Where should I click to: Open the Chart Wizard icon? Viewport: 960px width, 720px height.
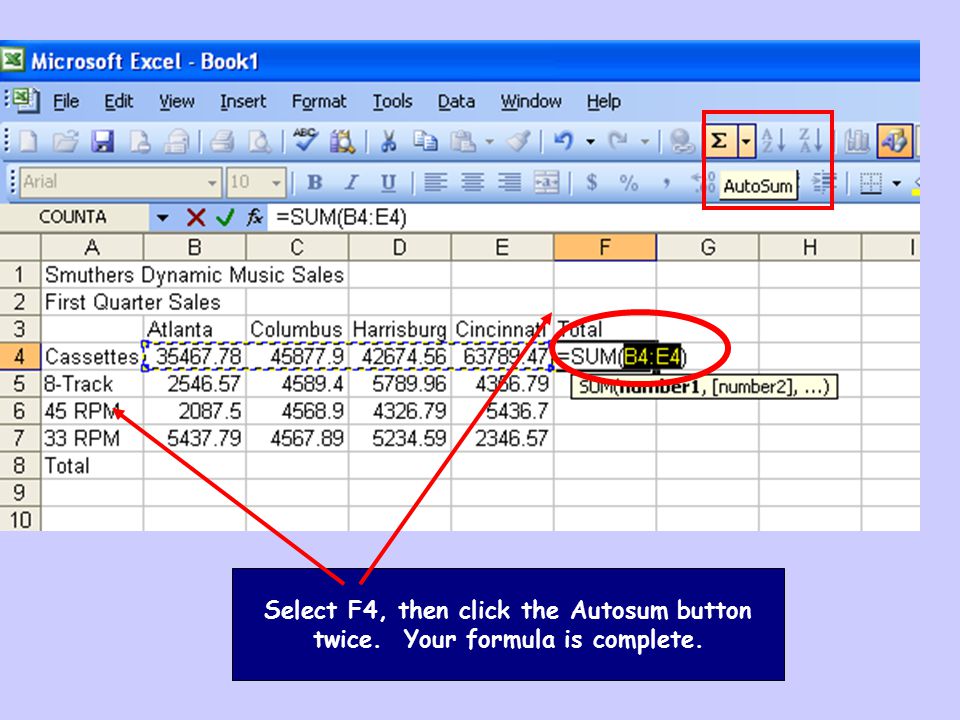(857, 142)
